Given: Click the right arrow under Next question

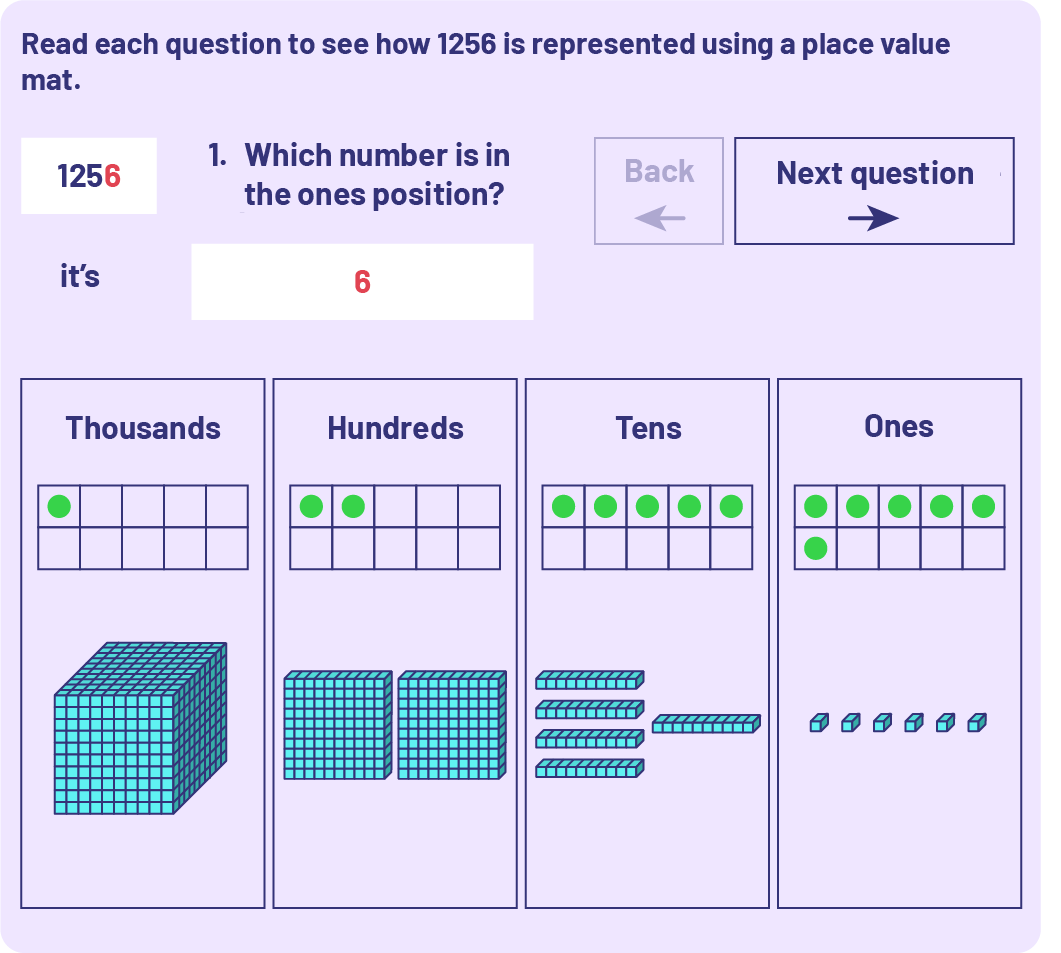Looking at the screenshot, I should [873, 218].
